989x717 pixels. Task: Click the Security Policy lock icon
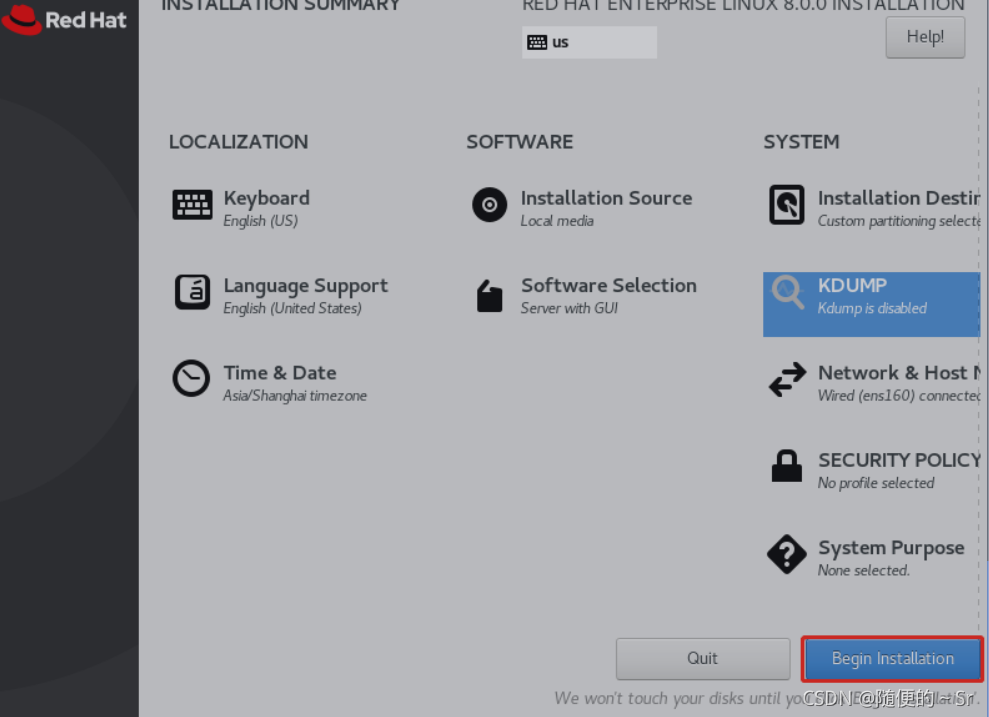[x=787, y=466]
